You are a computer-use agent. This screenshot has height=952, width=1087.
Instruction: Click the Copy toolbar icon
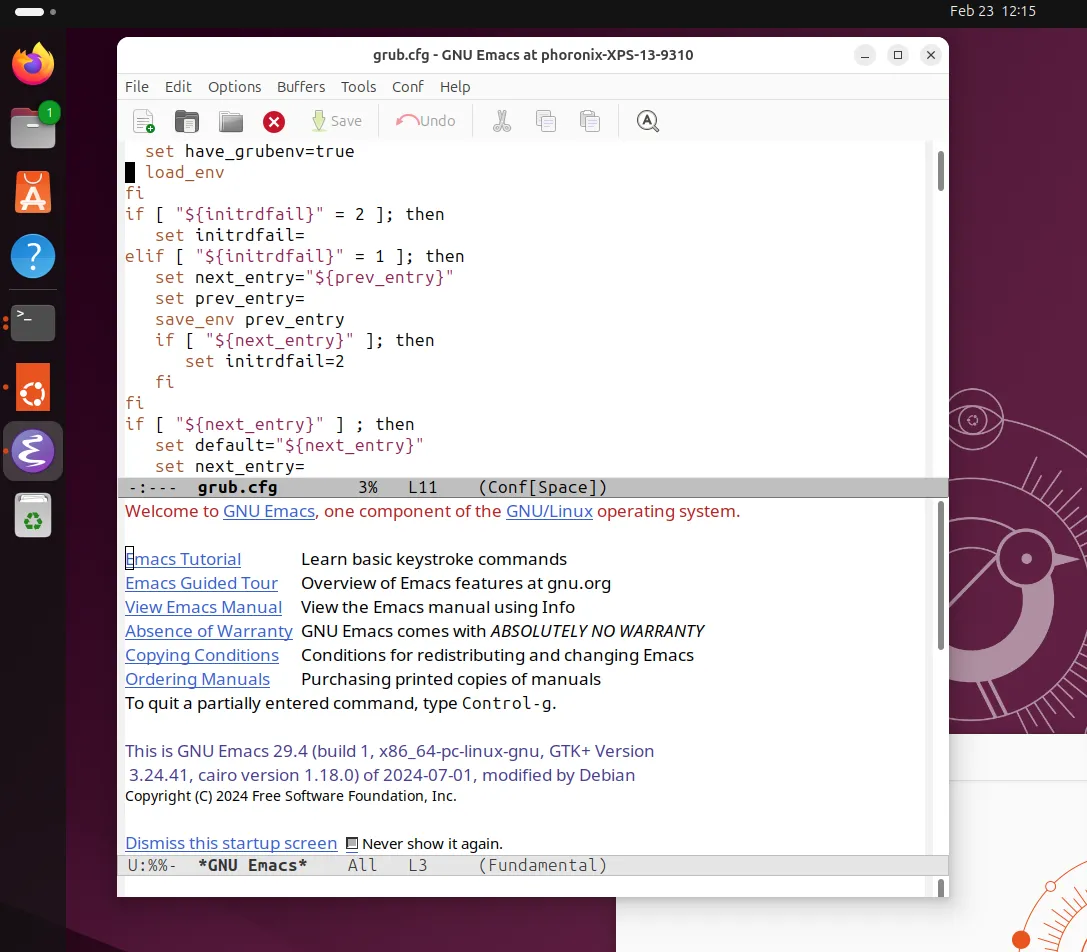pyautogui.click(x=546, y=121)
